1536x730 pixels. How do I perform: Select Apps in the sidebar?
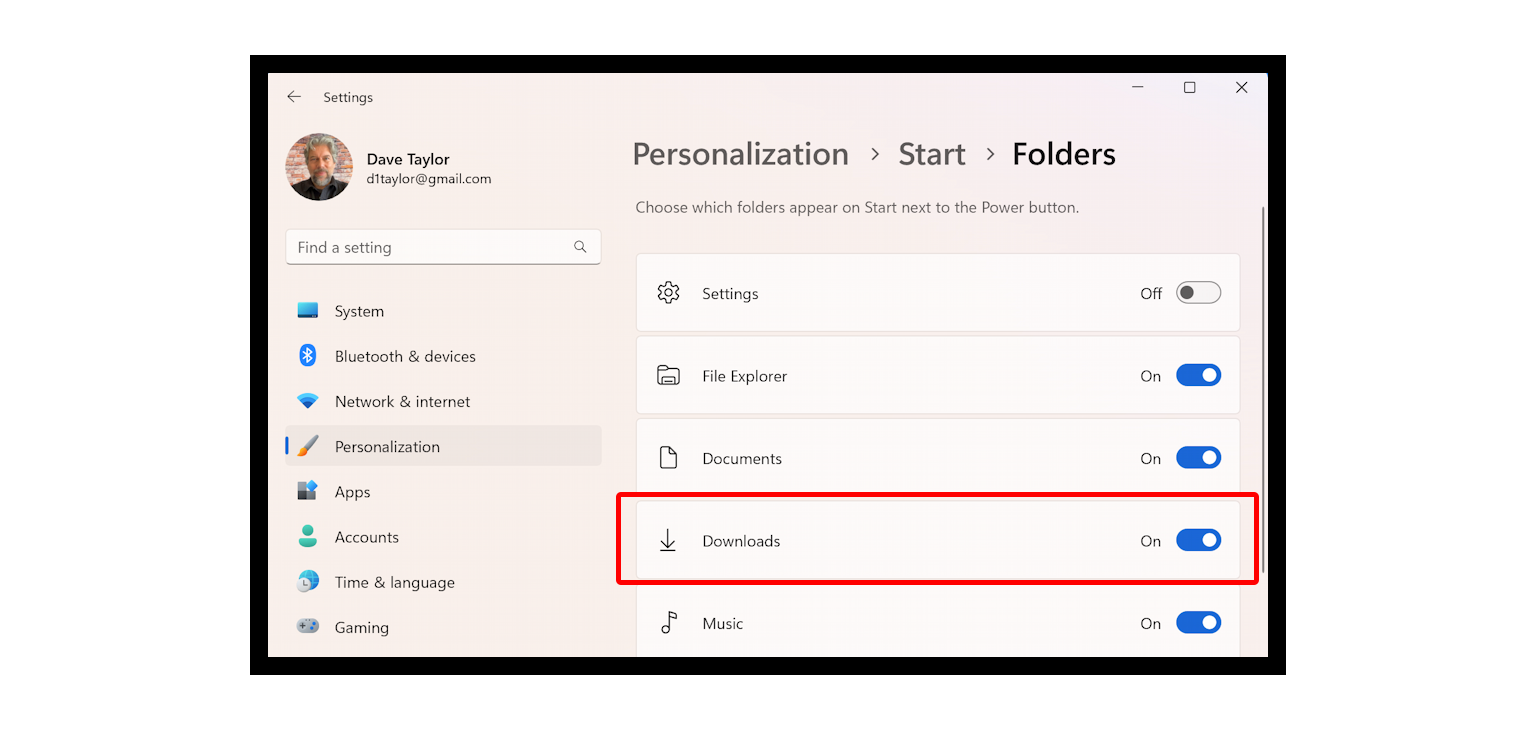pos(352,491)
